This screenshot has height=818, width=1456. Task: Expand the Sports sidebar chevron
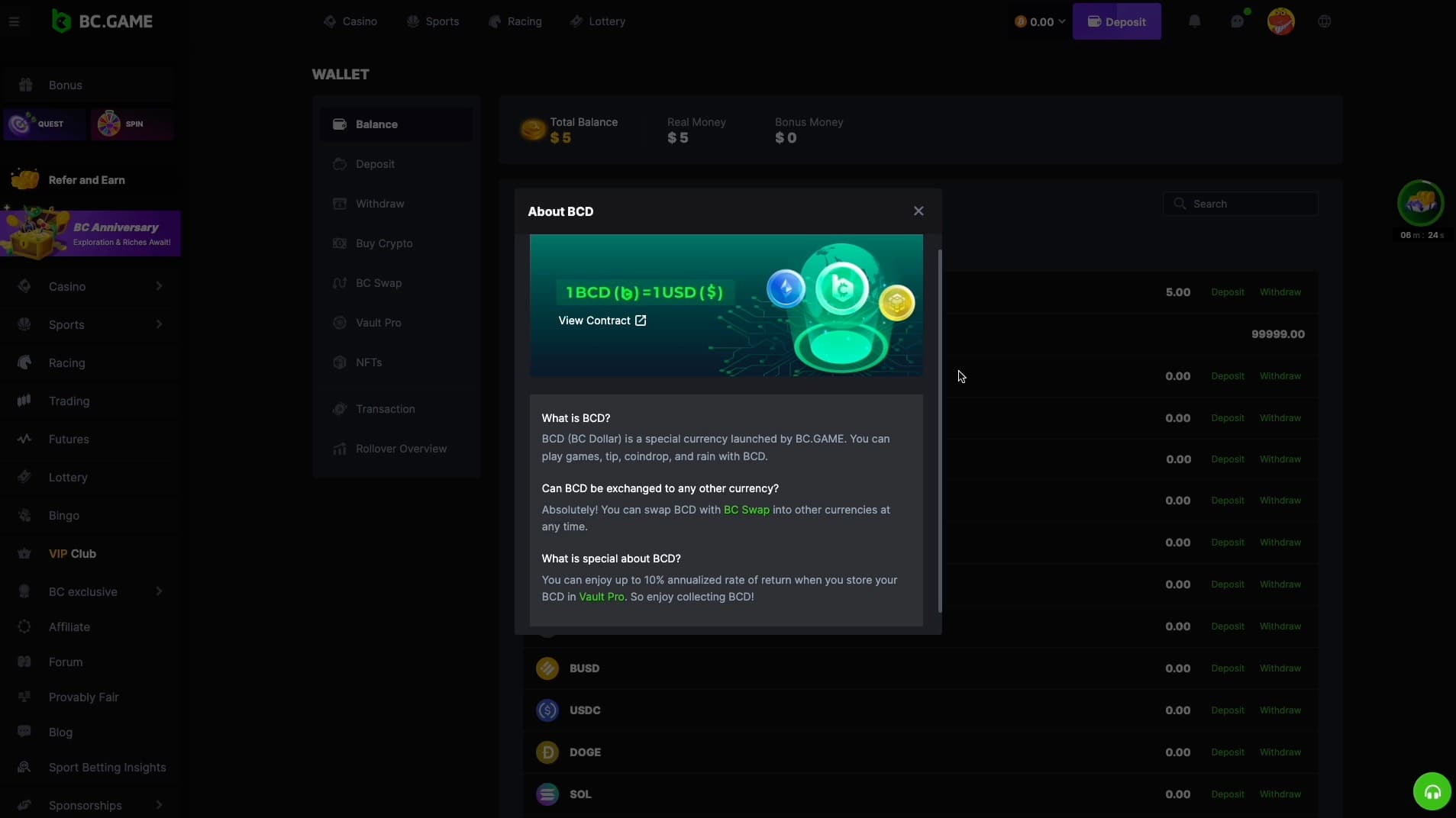[x=159, y=324]
